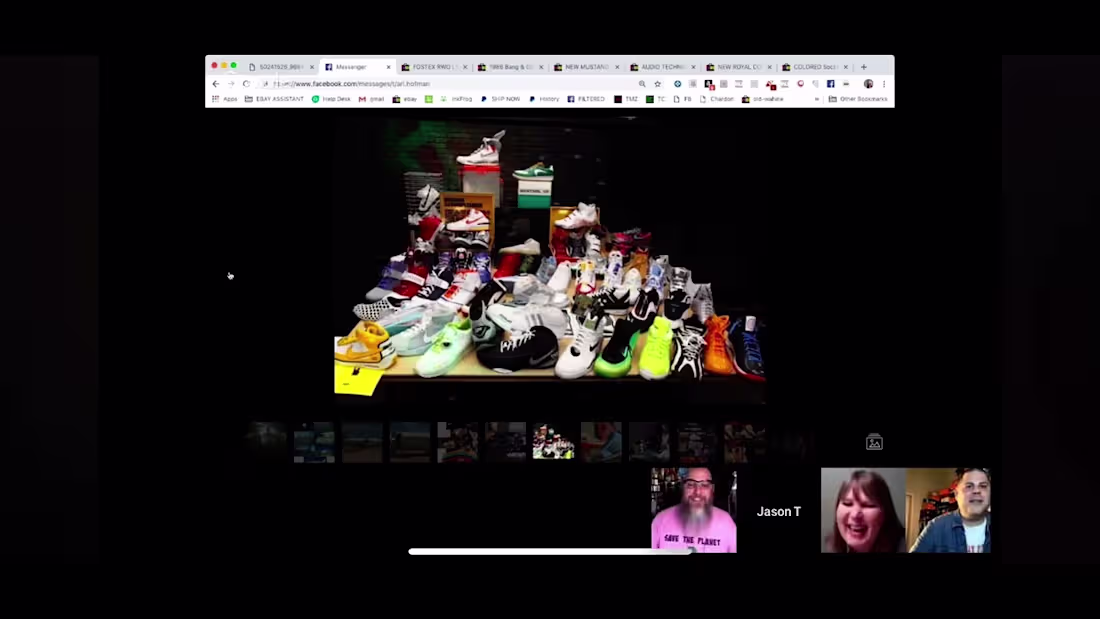Open the Chrome three-dot menu

[884, 84]
